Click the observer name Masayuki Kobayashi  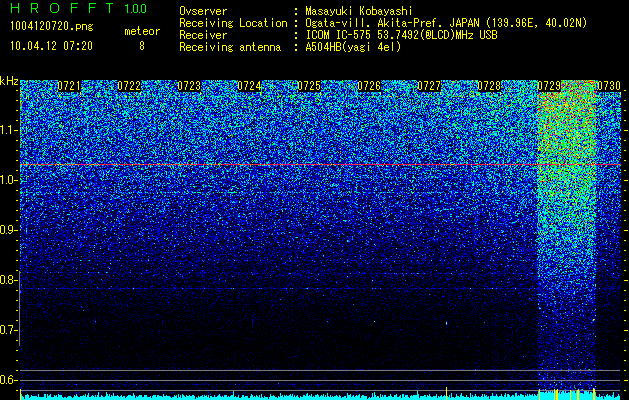tap(359, 11)
